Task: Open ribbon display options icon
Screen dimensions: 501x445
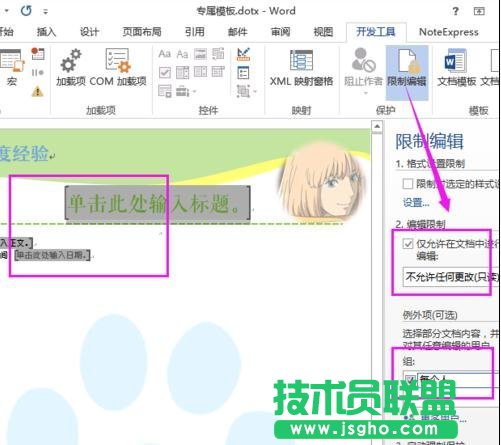Action: 479,11
